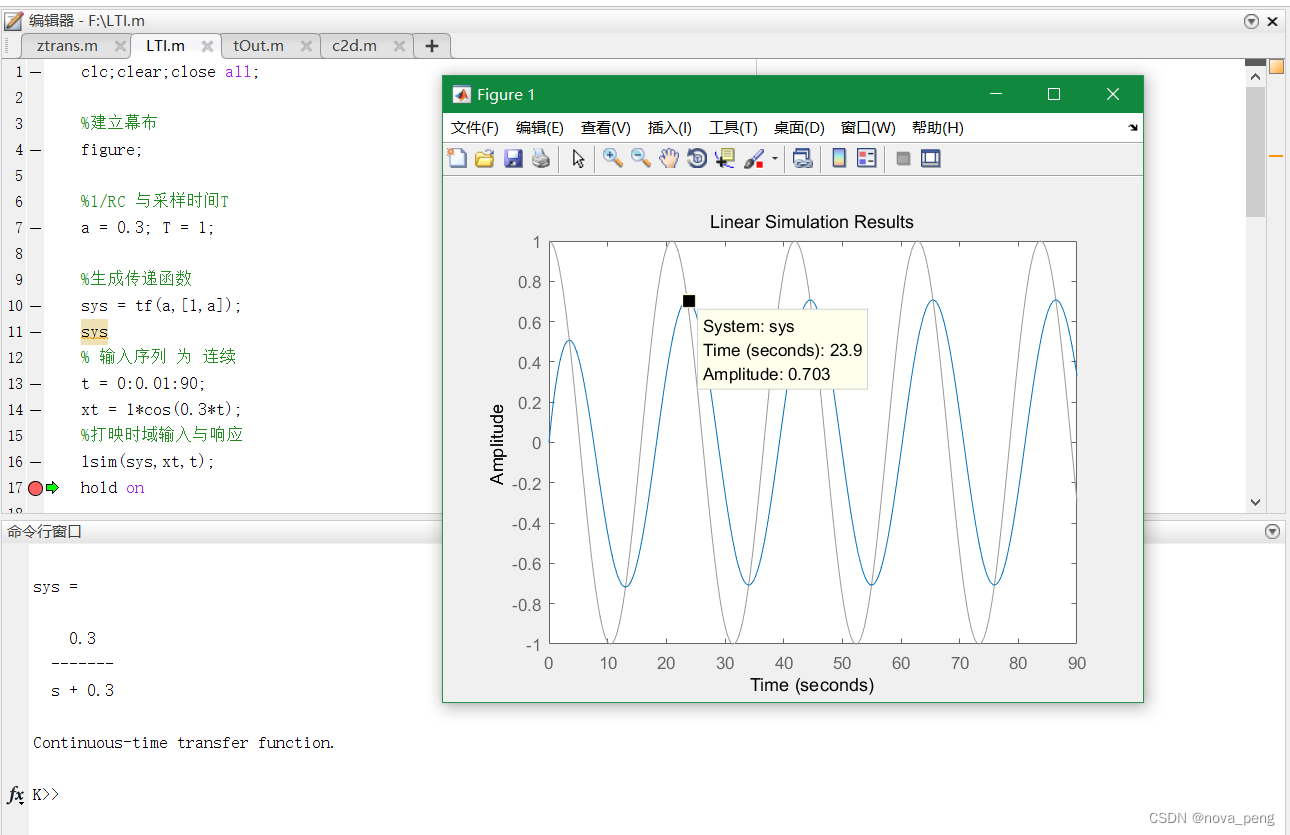
Task: Click 'Linear Simulation Results' plot title
Action: coord(811,222)
